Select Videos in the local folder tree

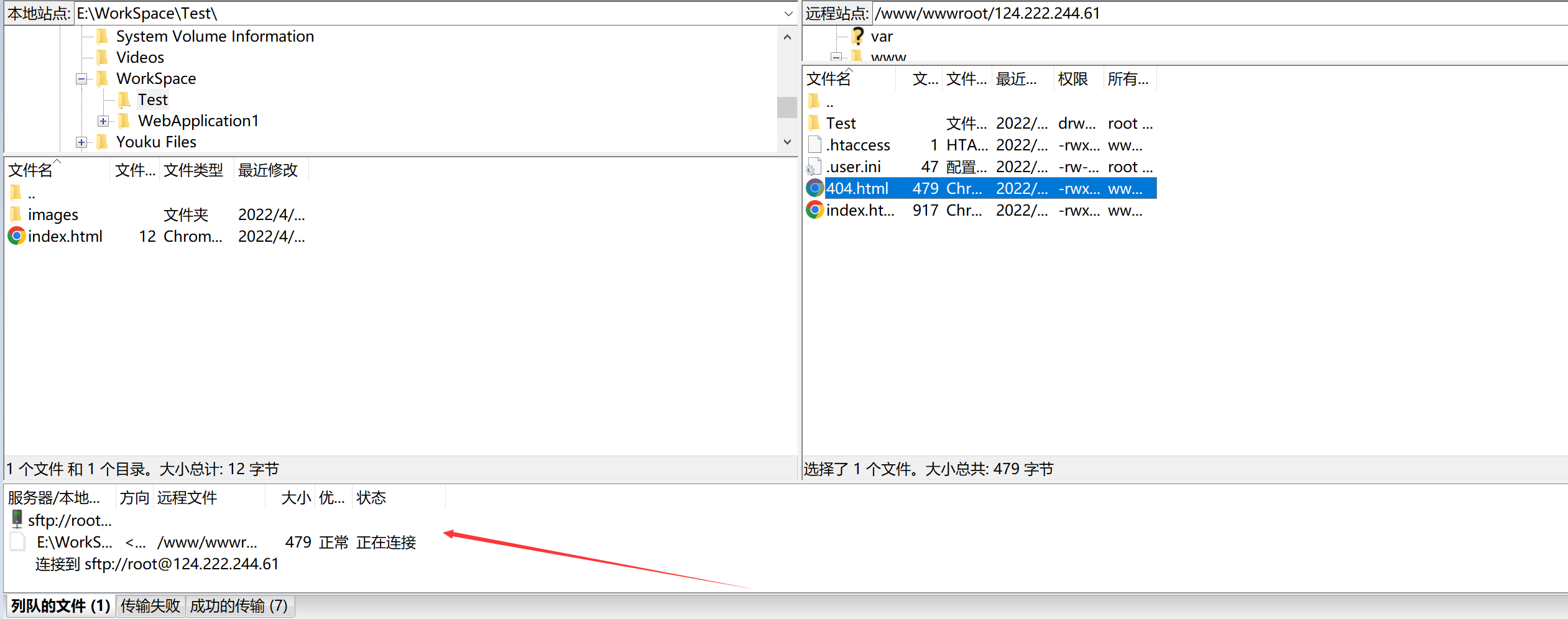coord(140,57)
